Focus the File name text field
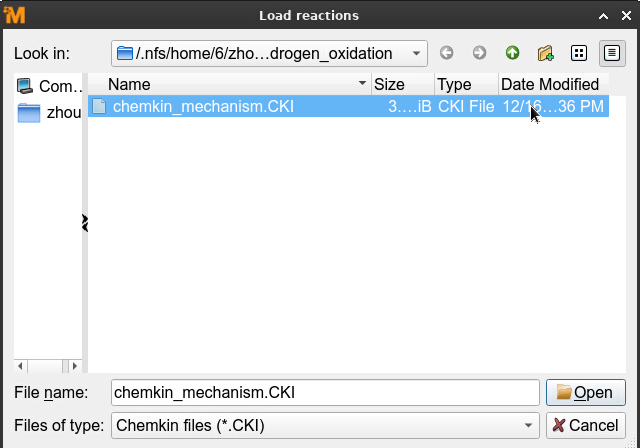The image size is (640, 448). point(324,392)
